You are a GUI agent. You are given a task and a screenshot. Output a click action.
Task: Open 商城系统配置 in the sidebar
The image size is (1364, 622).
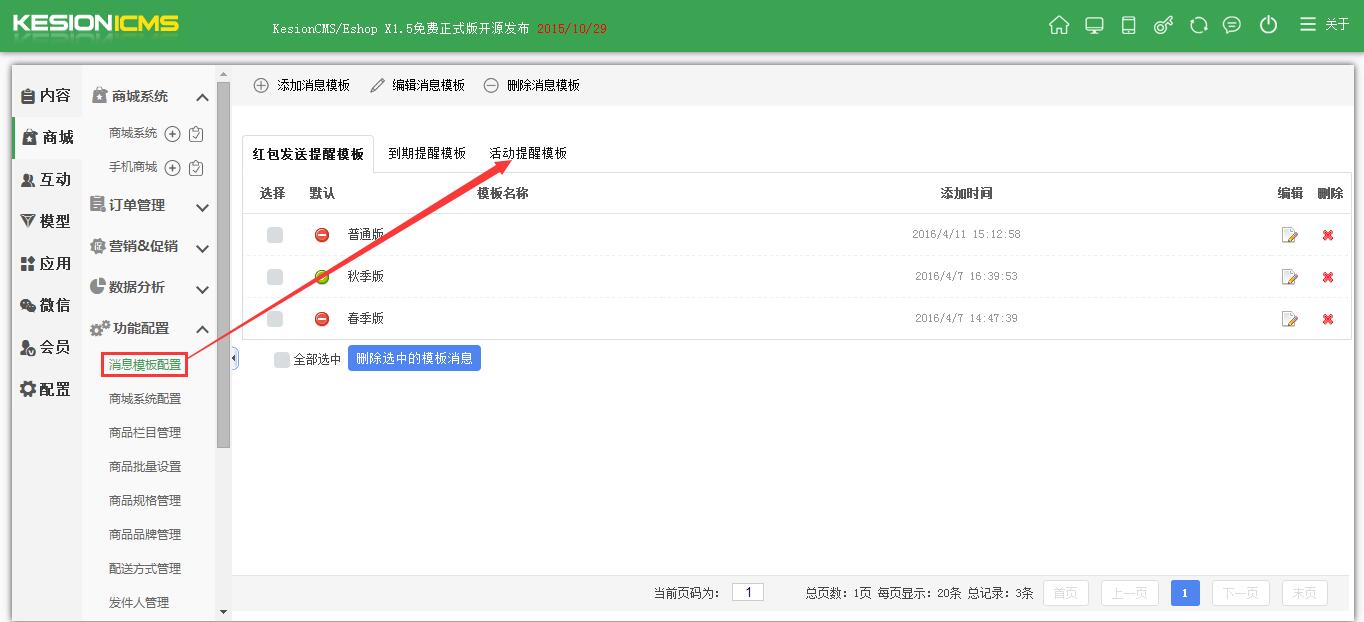(x=145, y=399)
